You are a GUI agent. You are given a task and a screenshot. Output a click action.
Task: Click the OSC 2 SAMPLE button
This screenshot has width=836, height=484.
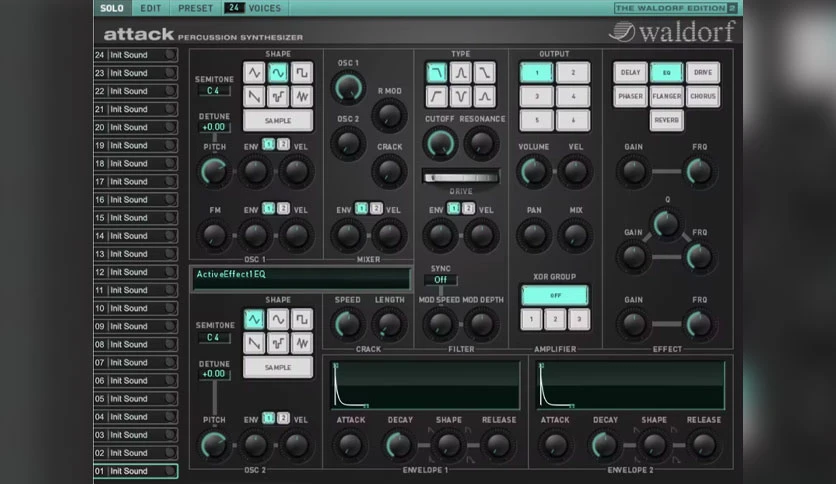(278, 367)
